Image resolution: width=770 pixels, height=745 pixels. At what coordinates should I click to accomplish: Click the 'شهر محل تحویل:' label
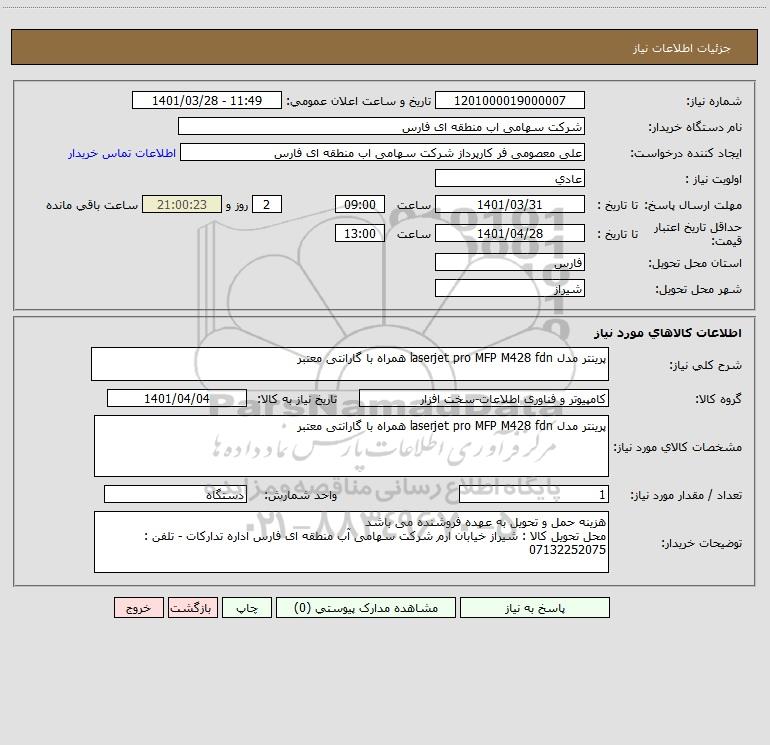point(698,290)
